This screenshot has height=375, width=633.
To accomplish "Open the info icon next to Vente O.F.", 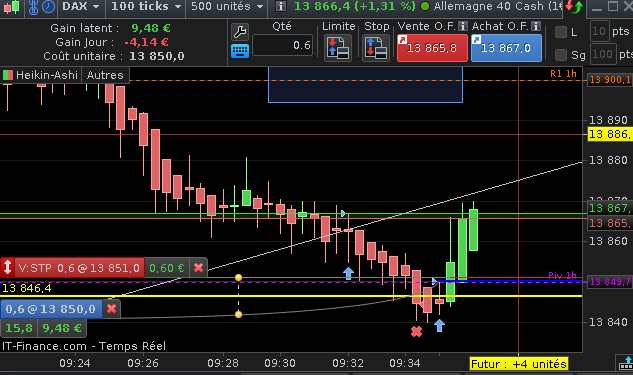I will click(463, 26).
